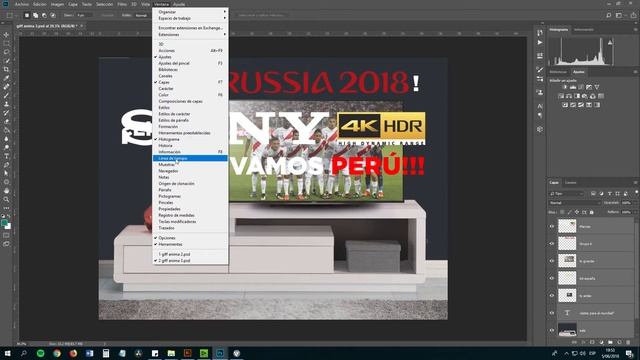Click lock all layer icon

(x=592, y=212)
